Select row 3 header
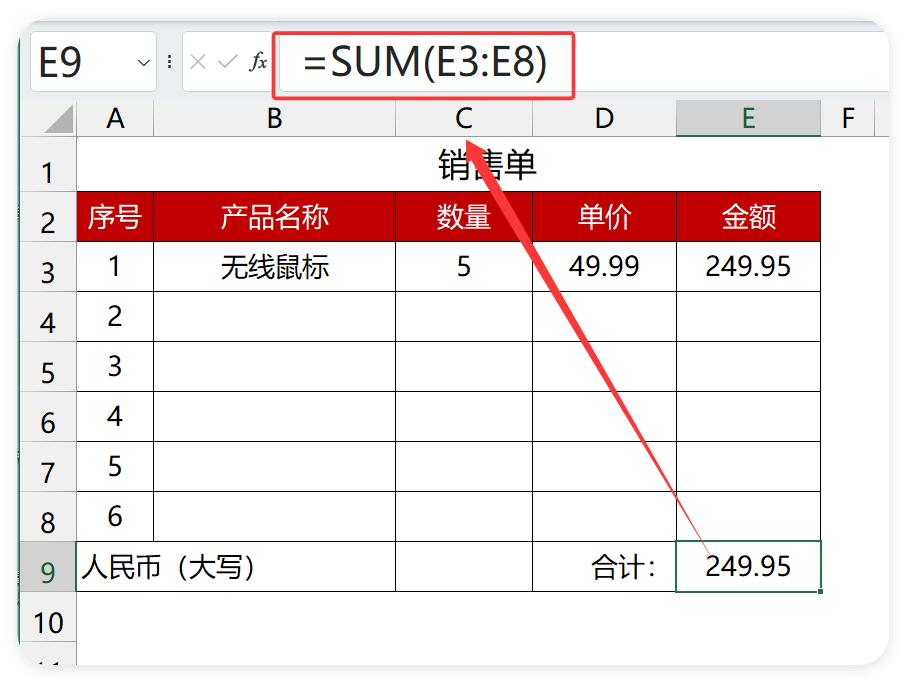Viewport: 906px width, 682px height. [48, 266]
